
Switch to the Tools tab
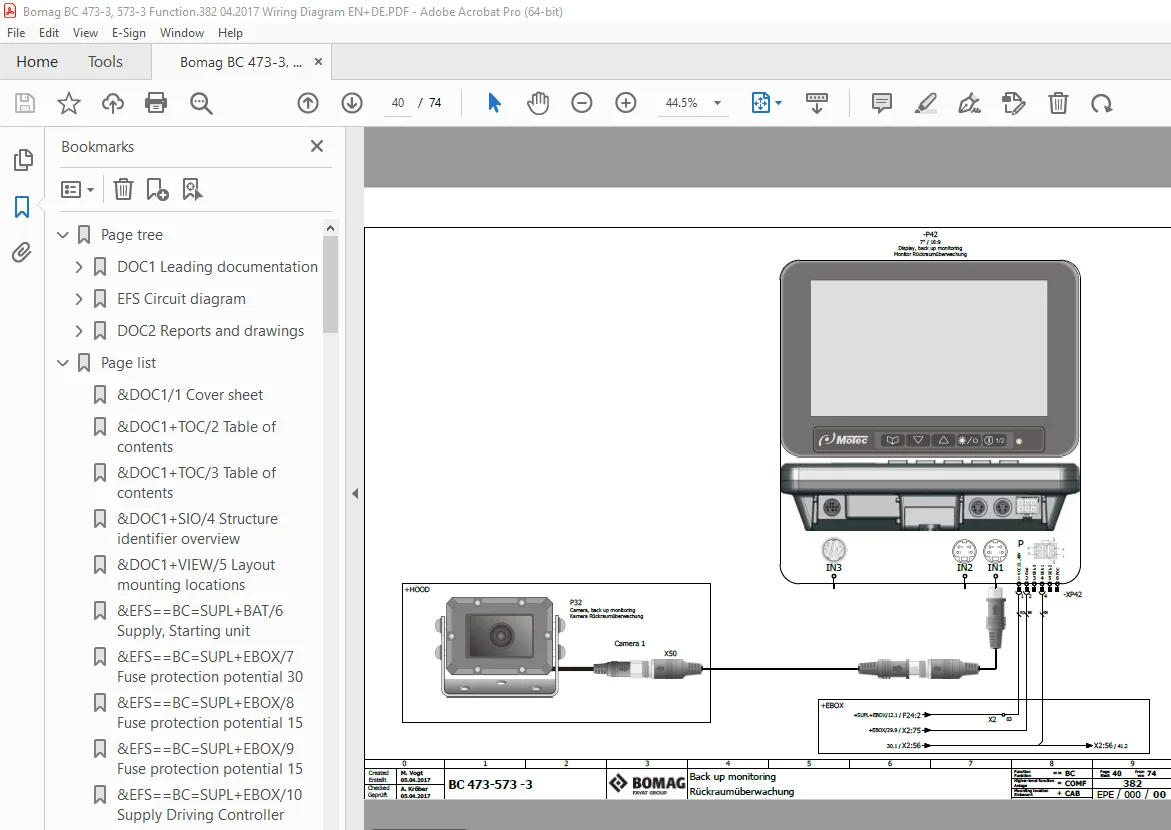[x=105, y=62]
